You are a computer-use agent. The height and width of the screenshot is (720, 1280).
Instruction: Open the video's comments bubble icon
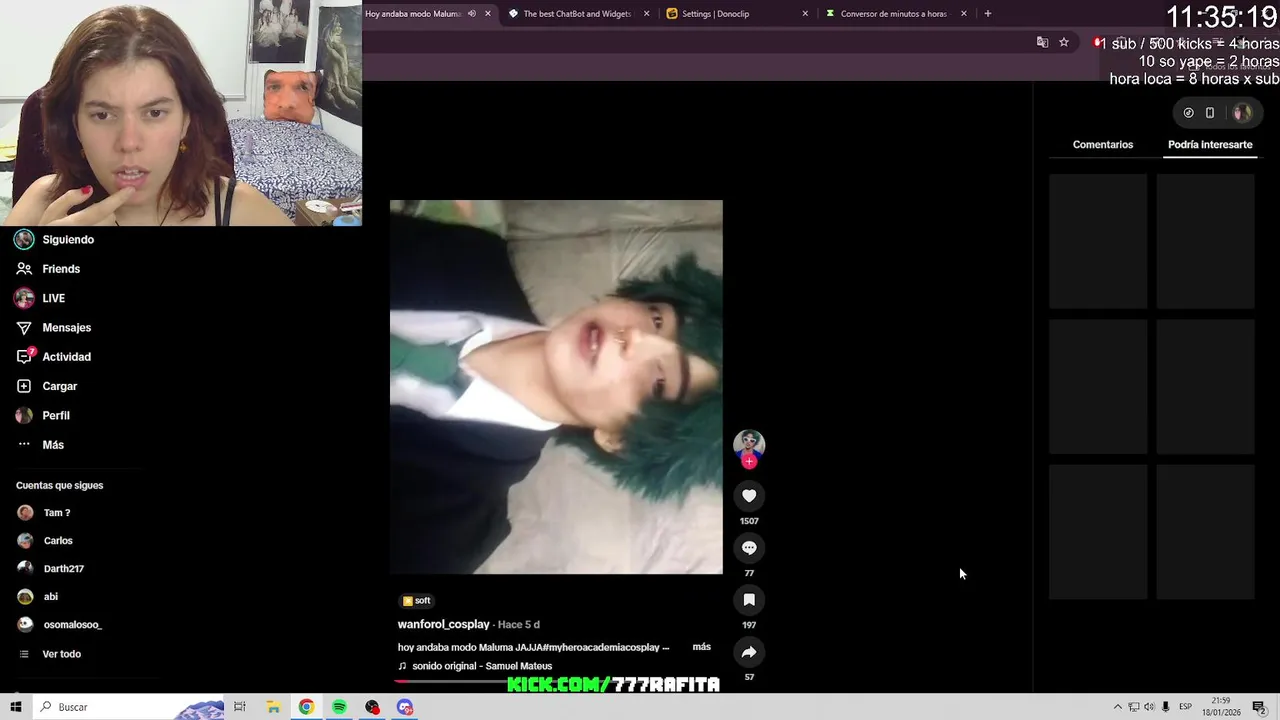point(749,547)
